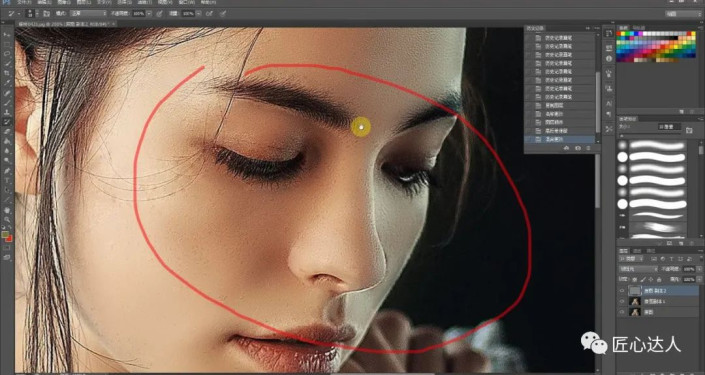Click the foreground color box in the toolbox

pyautogui.click(x=5, y=234)
